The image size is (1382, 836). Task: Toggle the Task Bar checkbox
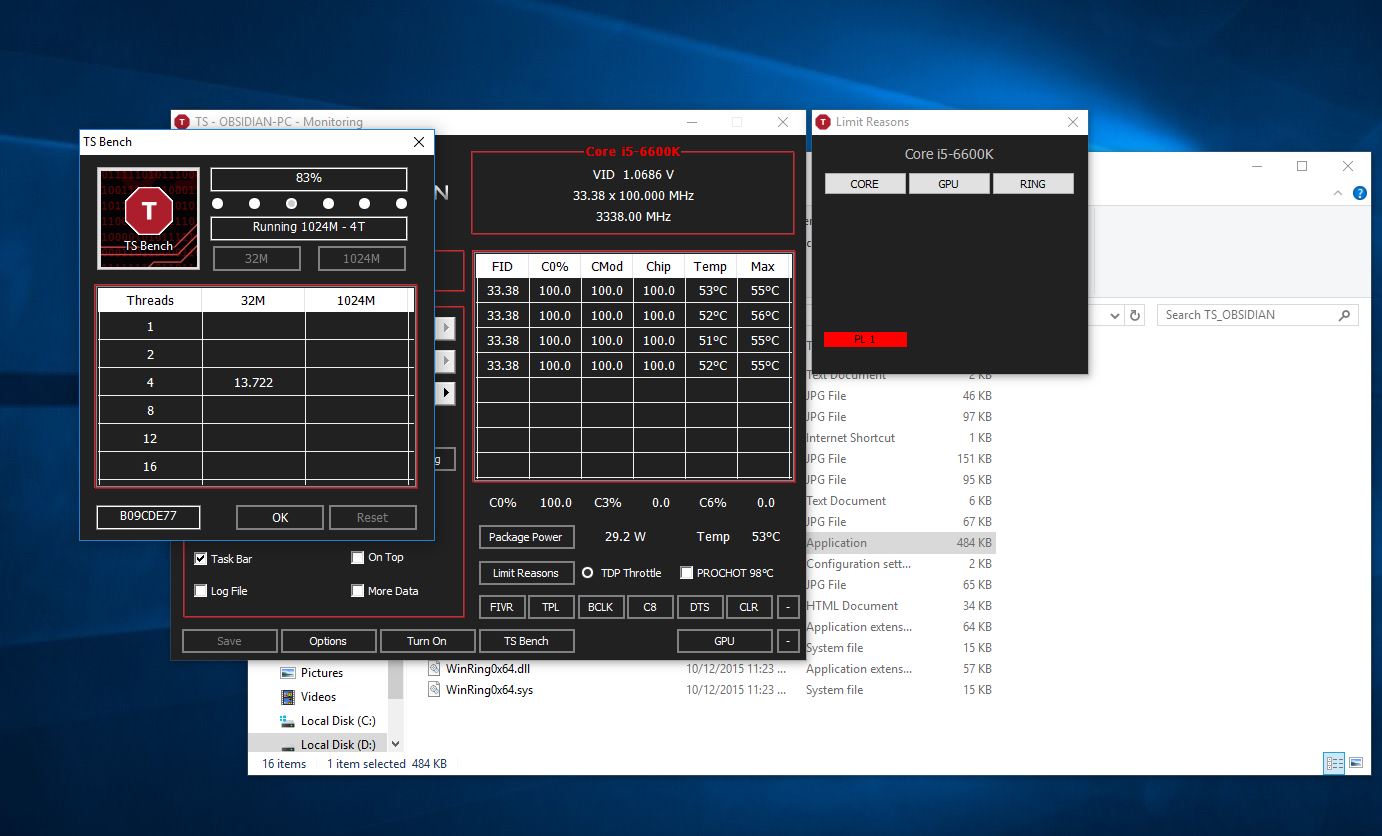click(201, 559)
